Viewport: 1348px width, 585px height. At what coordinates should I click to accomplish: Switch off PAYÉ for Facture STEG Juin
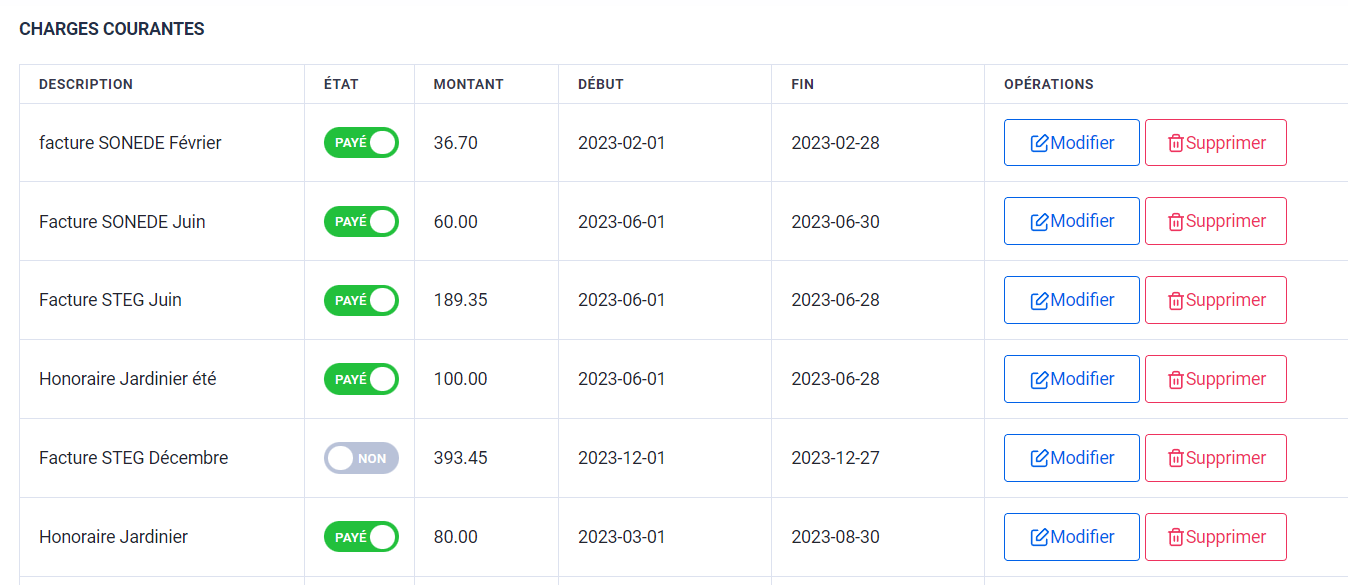[361, 300]
